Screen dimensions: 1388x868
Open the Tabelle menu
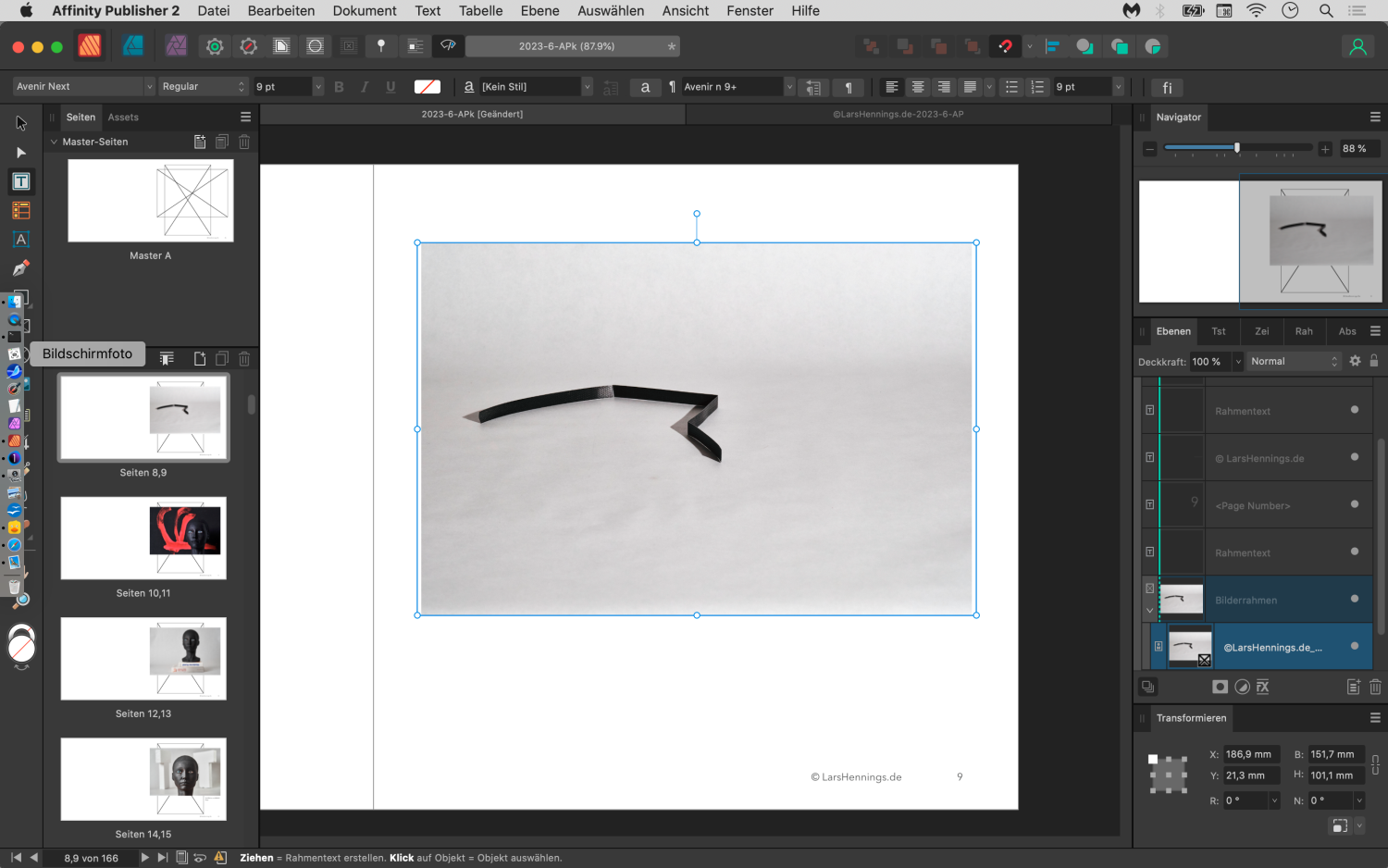tap(480, 11)
